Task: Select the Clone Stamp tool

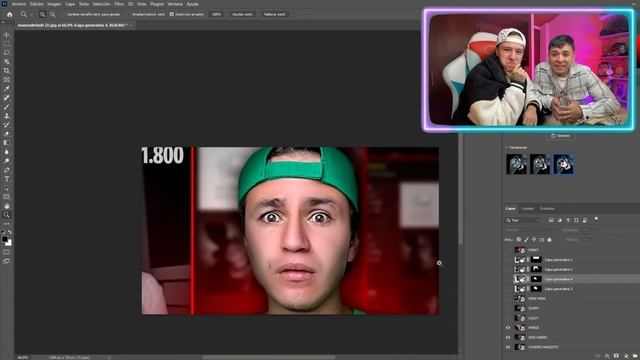Action: point(7,116)
